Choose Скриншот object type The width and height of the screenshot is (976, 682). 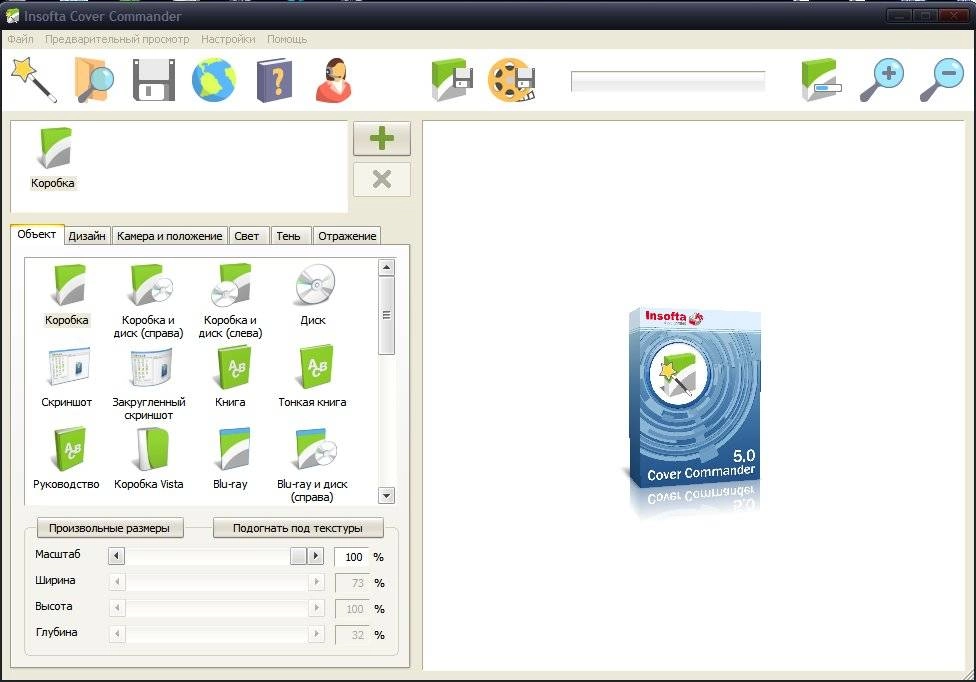(67, 377)
